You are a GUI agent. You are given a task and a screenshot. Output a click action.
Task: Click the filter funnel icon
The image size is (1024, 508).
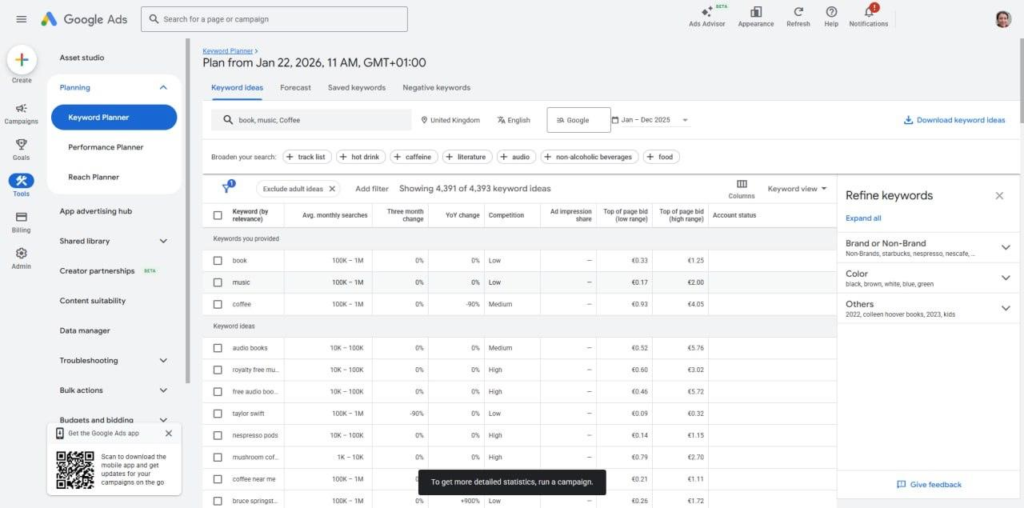coord(227,188)
